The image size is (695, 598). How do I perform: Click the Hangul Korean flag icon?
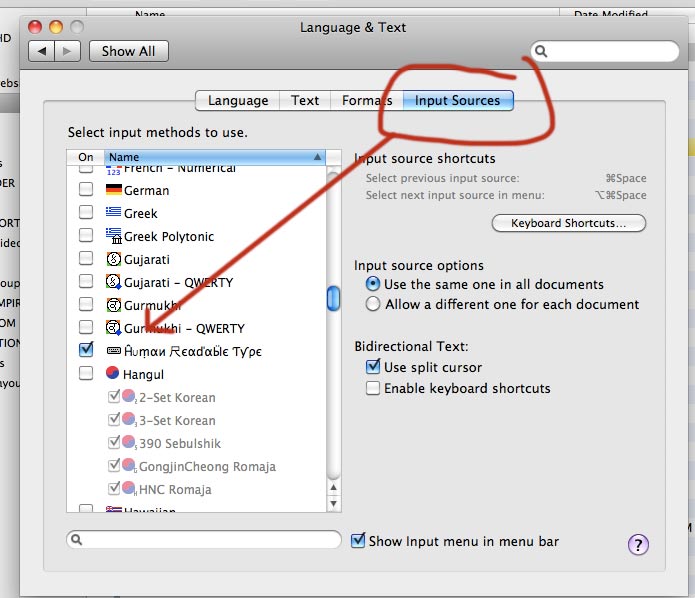coord(114,374)
